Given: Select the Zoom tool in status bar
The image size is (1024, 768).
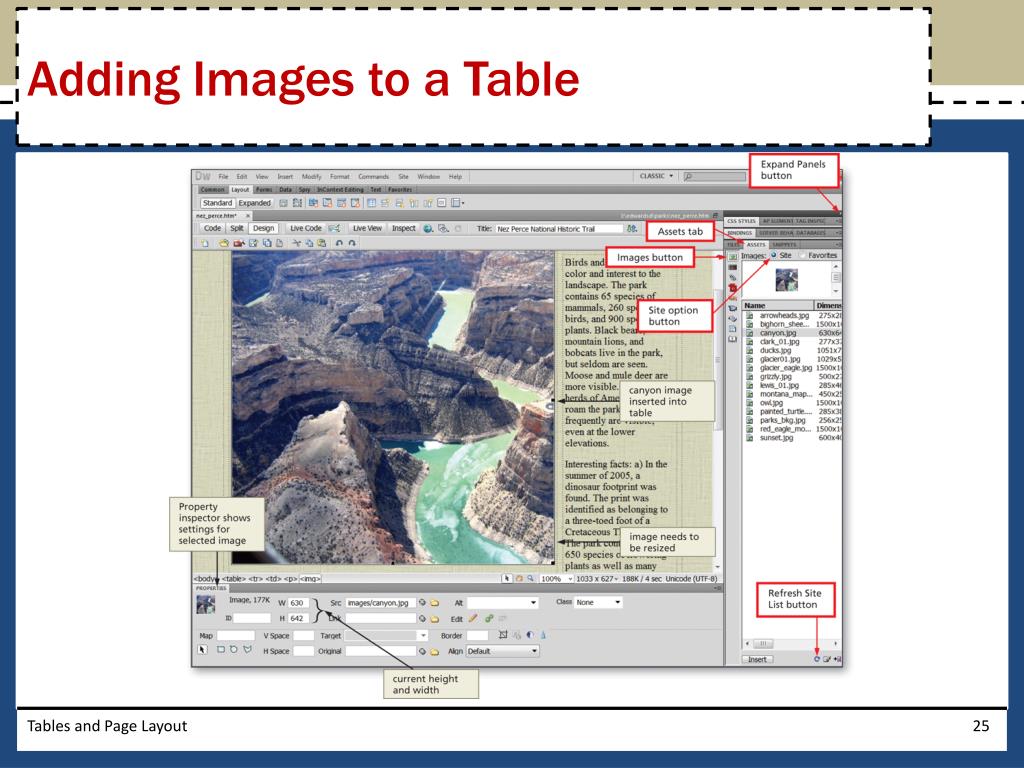Looking at the screenshot, I should 531,579.
